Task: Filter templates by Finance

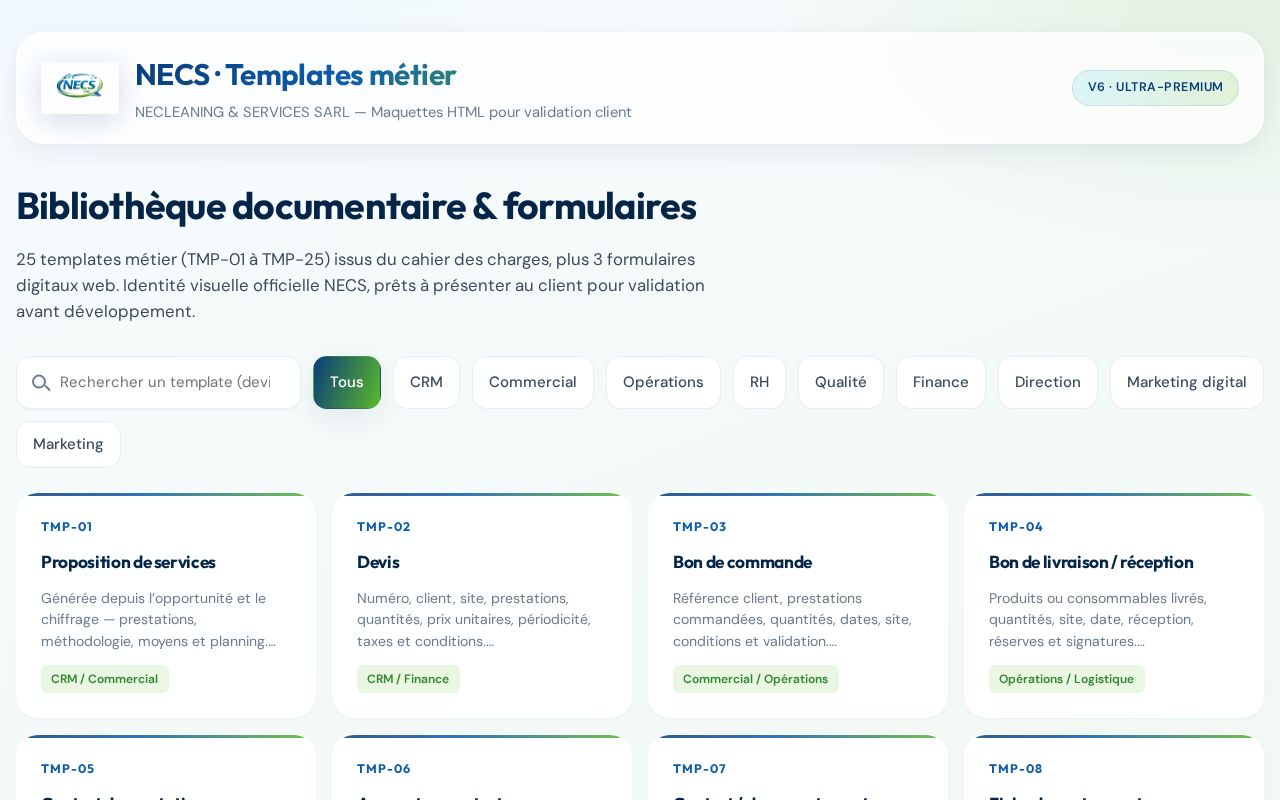Action: (x=941, y=382)
